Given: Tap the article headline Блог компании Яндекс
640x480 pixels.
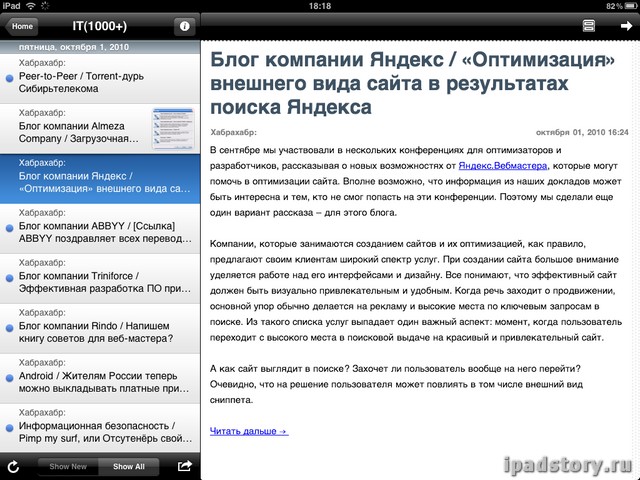Looking at the screenshot, I should 412,83.
